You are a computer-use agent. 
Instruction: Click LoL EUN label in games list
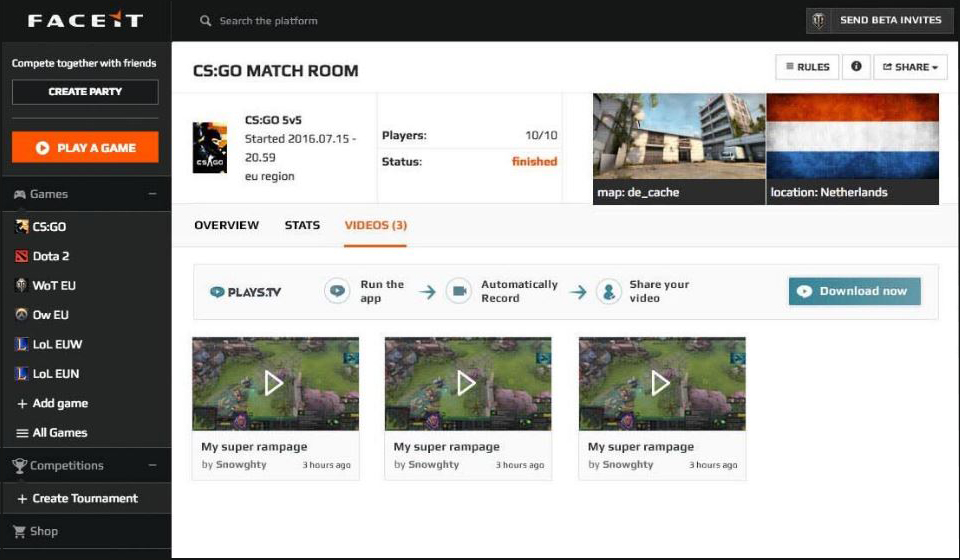click(x=56, y=373)
